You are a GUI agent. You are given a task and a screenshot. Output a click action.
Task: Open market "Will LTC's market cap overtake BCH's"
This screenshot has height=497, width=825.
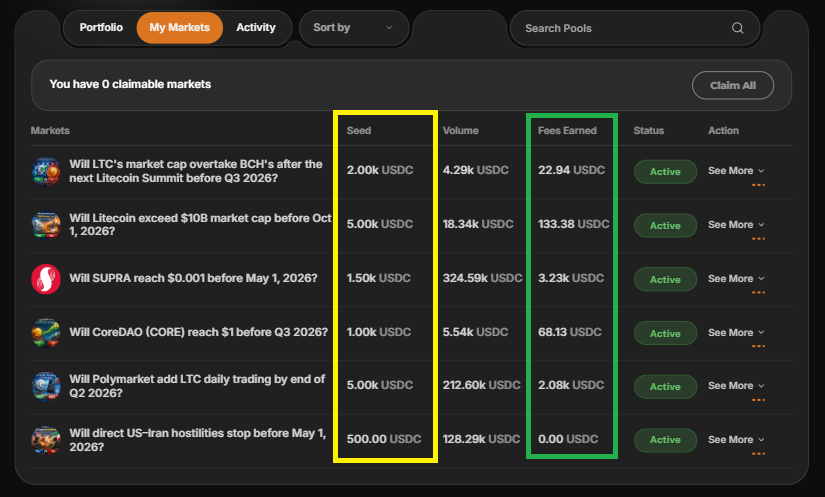196,171
